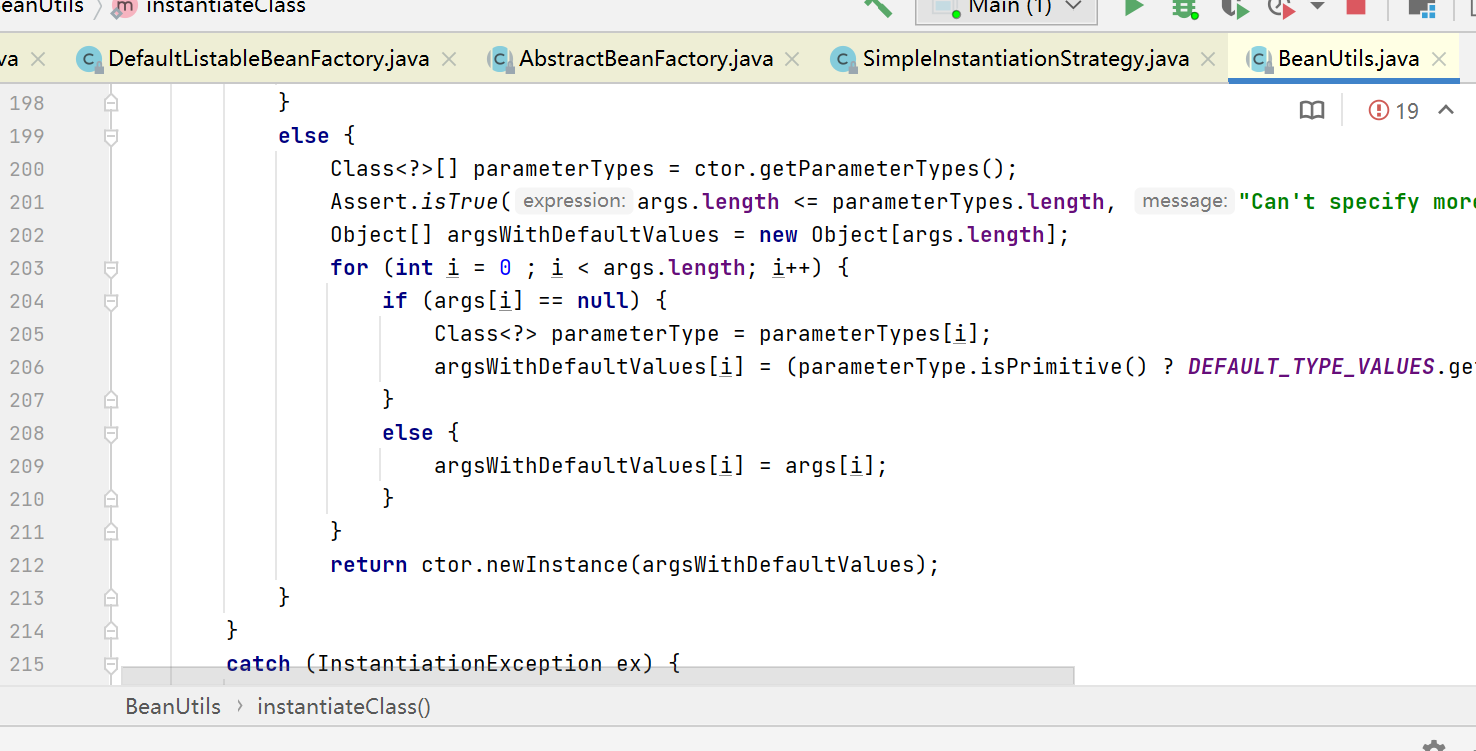
Task: Click the method icon before instantiateClass
Action: point(124,8)
